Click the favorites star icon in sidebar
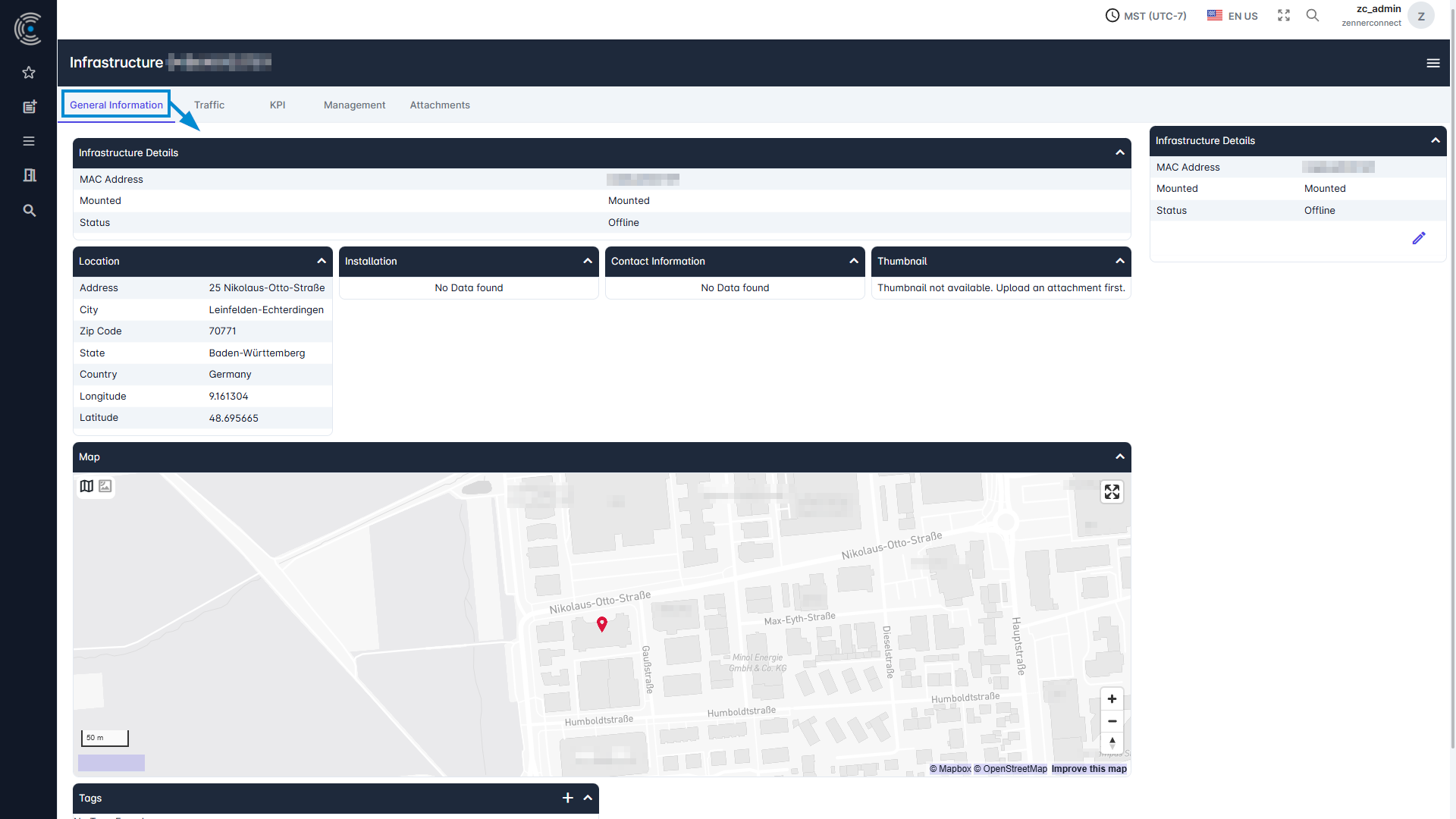1456x819 pixels. pyautogui.click(x=29, y=73)
